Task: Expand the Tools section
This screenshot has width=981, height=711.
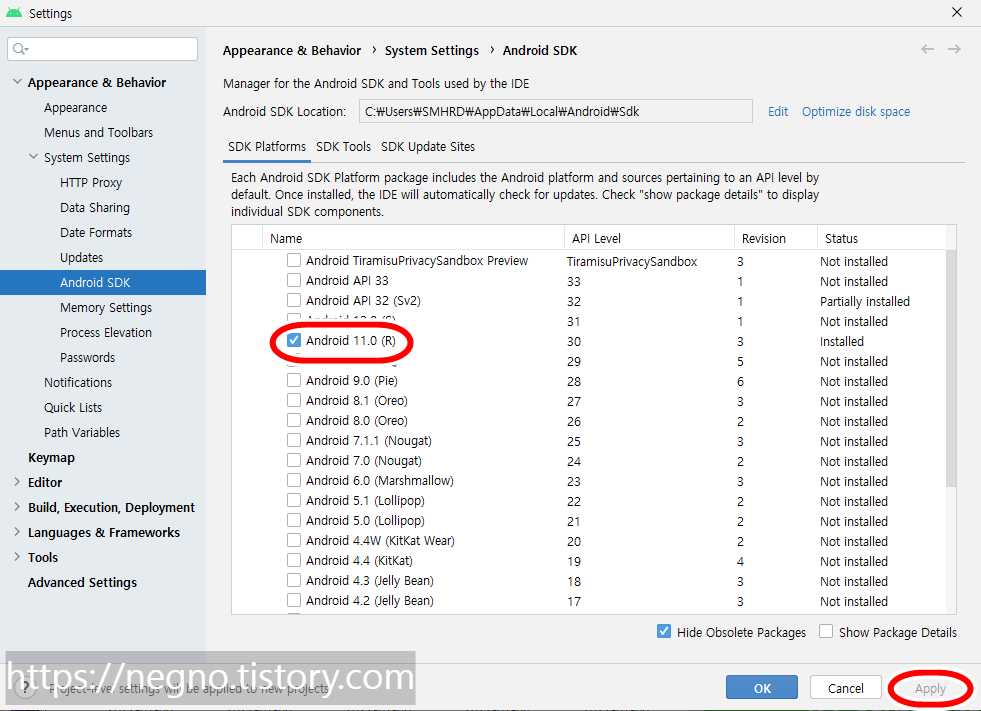Action: coord(17,557)
